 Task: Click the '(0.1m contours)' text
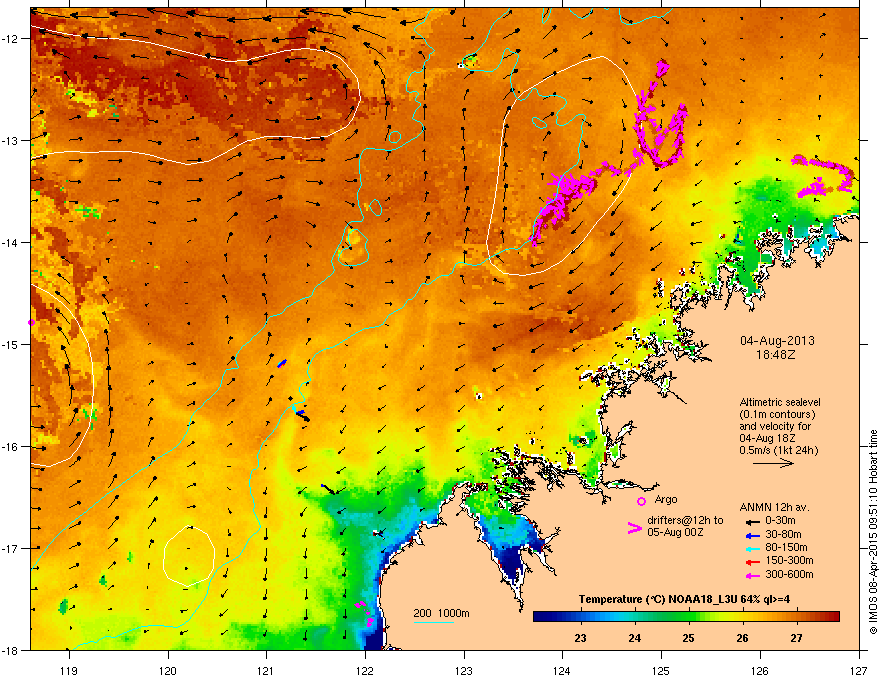click(777, 415)
